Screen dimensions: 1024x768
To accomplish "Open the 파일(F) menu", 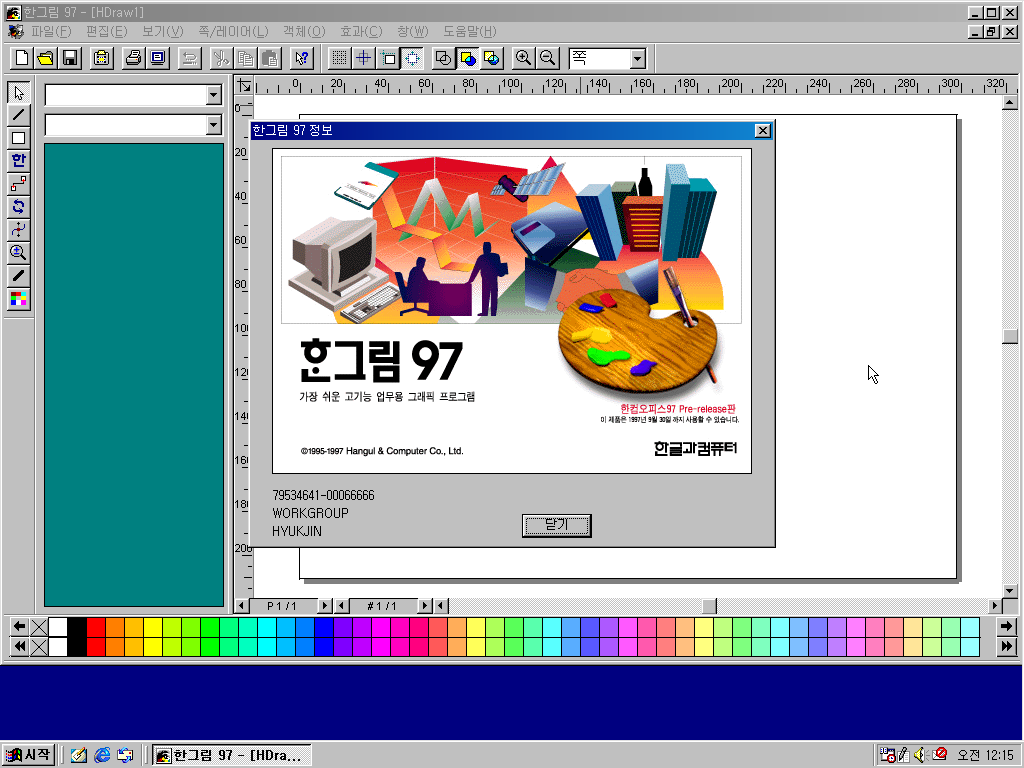I will point(50,31).
